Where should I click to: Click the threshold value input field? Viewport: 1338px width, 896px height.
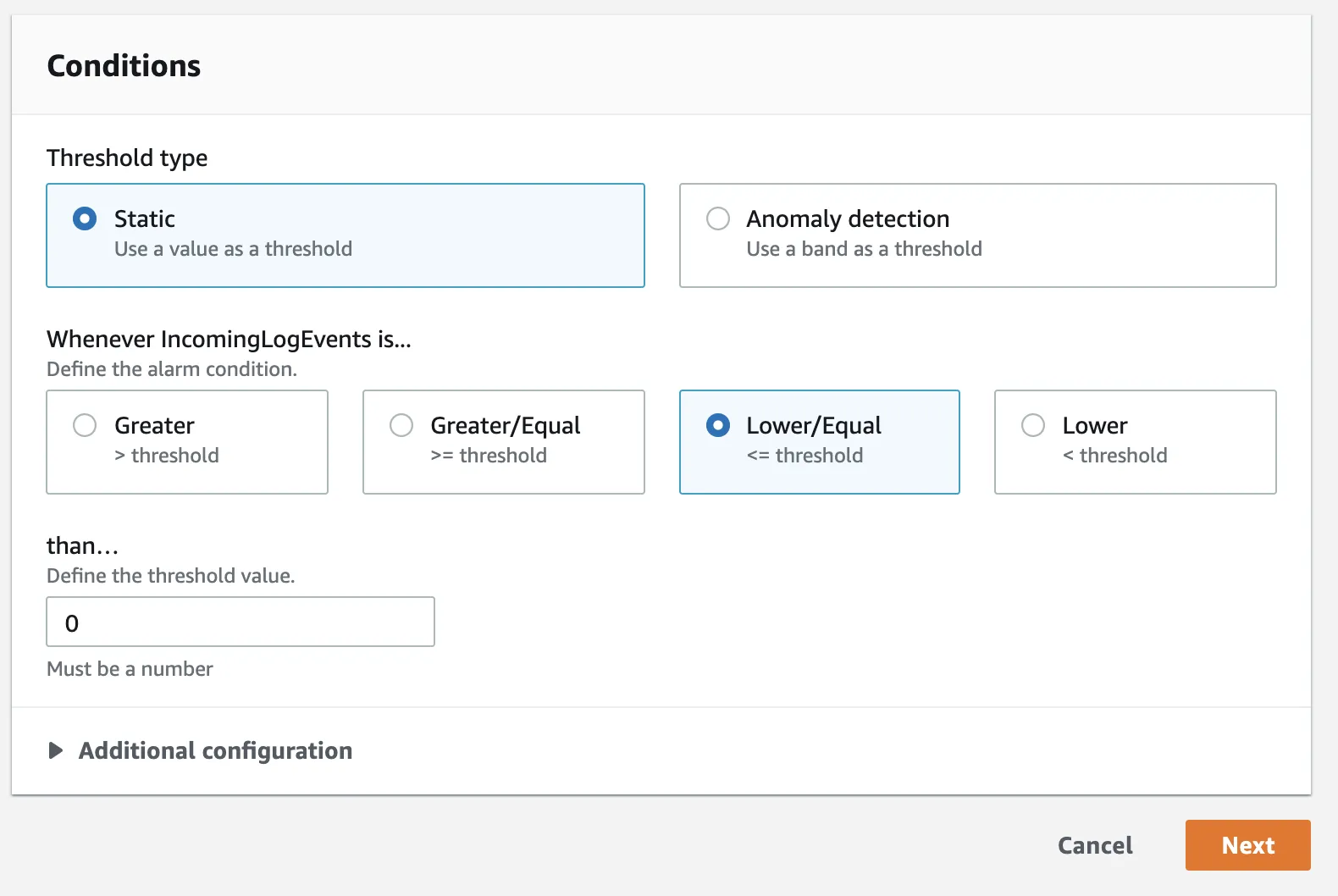(241, 622)
